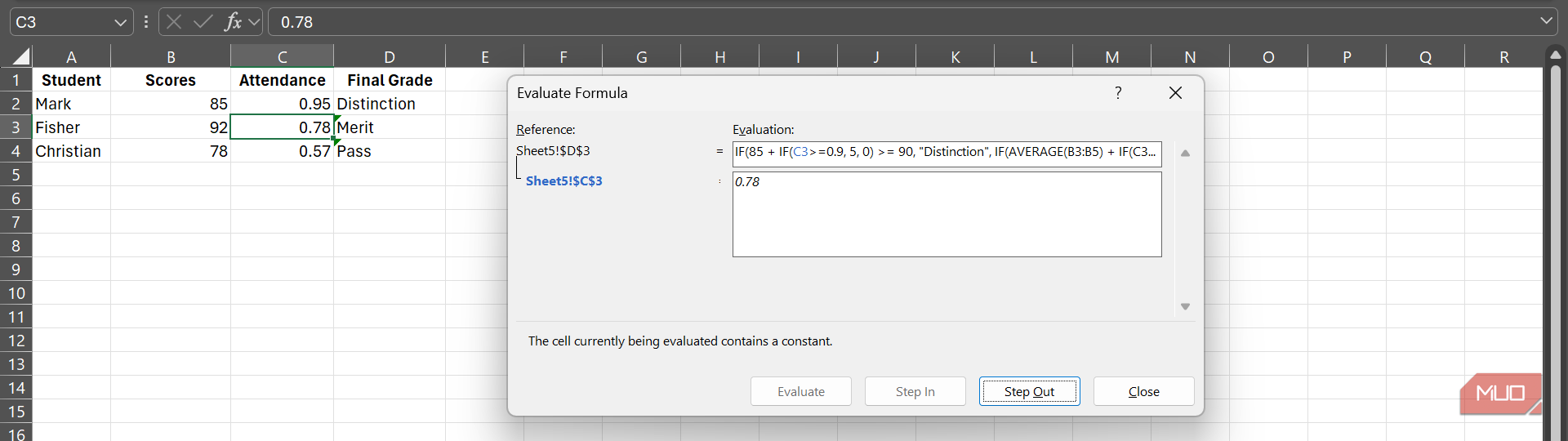This screenshot has height=441, width=1568.
Task: Click the Select All corner triangle
Action: click(20, 56)
